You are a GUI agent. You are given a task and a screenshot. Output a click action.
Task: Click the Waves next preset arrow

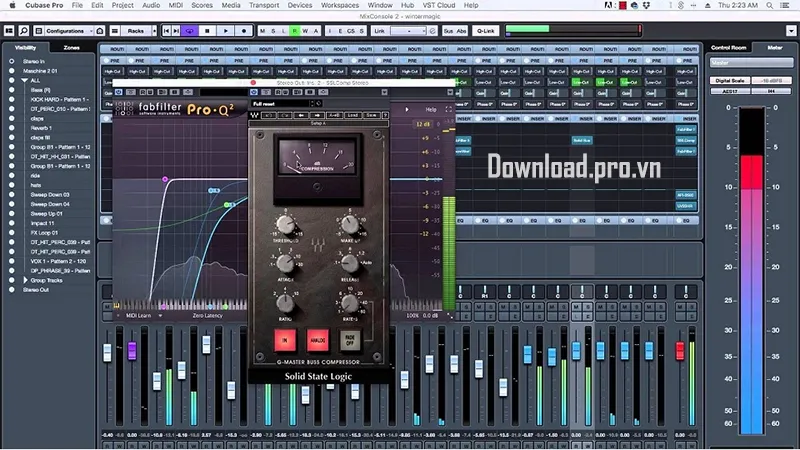317,115
